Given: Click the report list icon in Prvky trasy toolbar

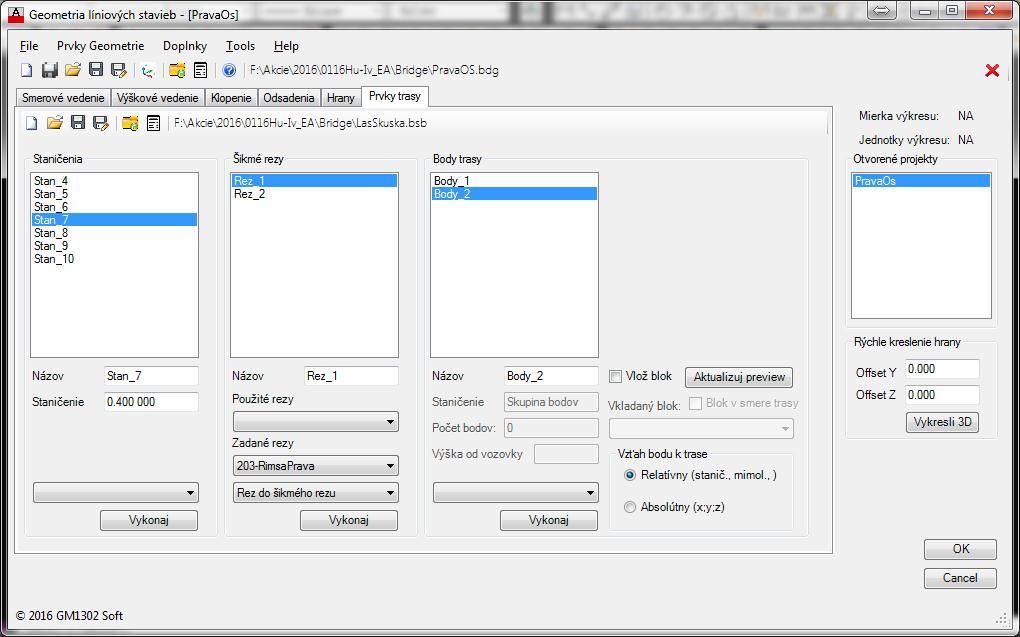Looking at the screenshot, I should click(x=153, y=123).
